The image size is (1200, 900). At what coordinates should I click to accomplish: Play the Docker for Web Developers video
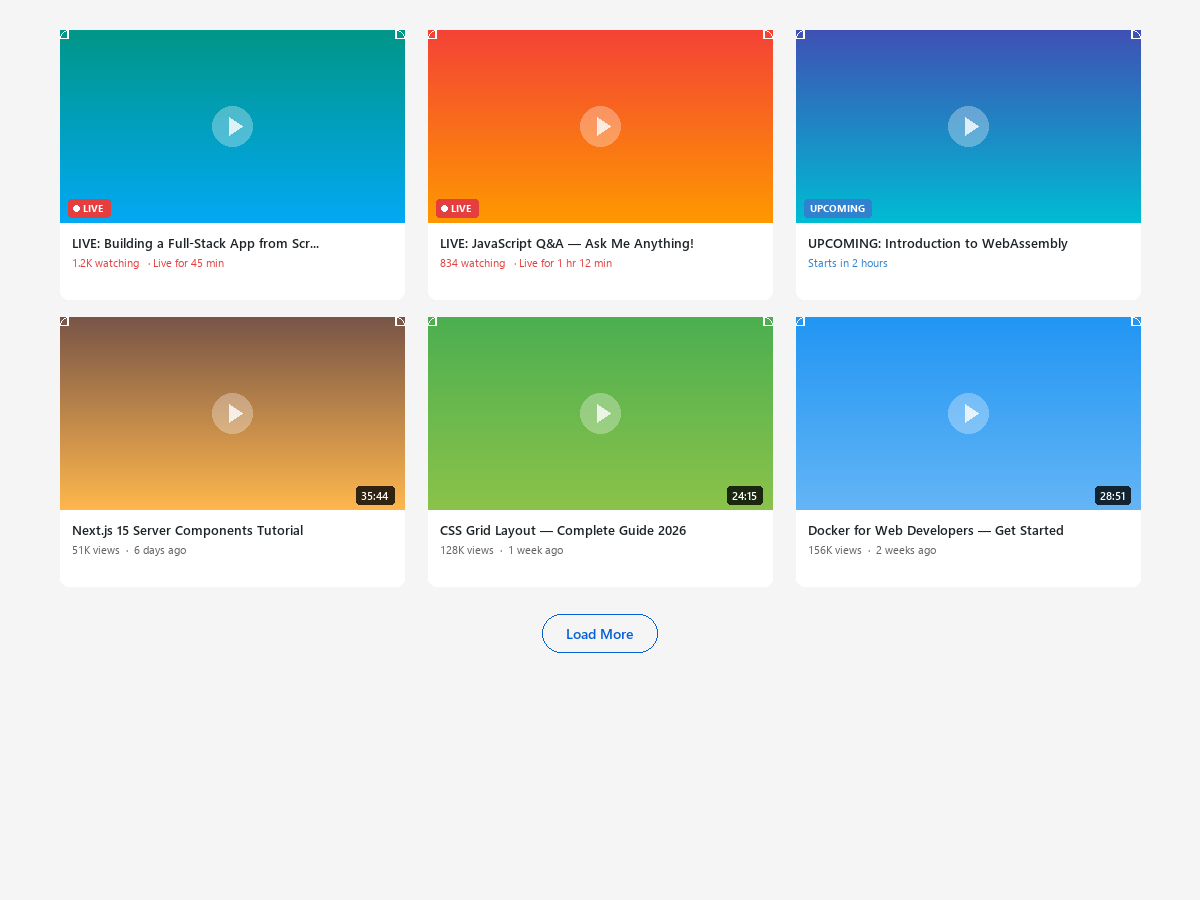(968, 413)
